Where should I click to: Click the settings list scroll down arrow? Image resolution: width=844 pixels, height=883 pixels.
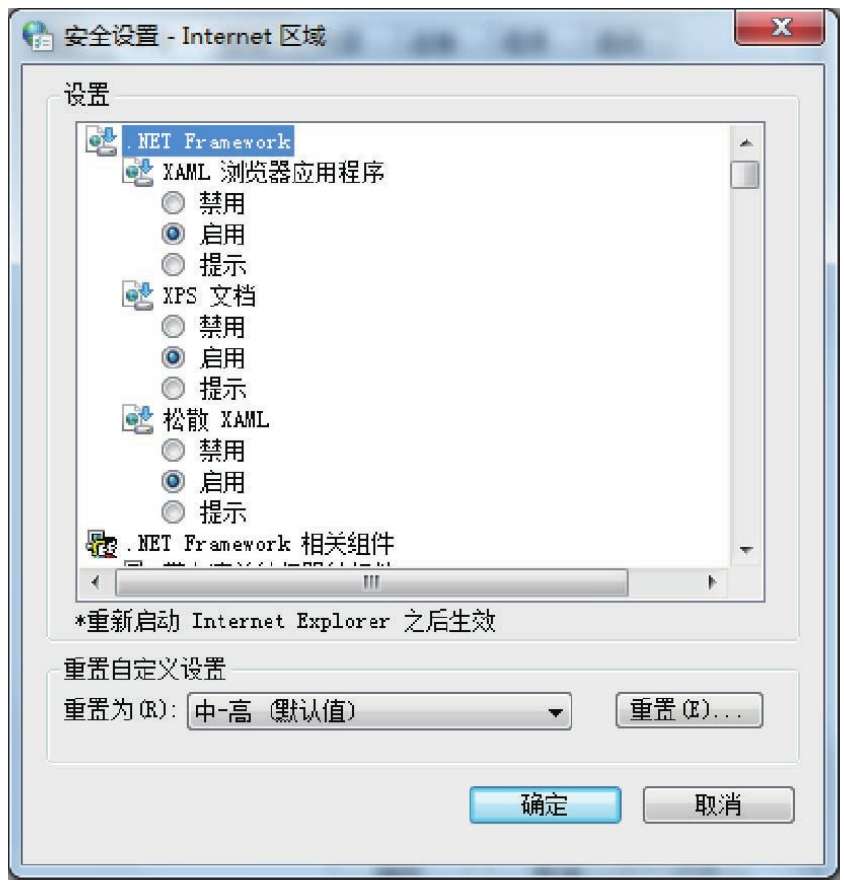click(746, 550)
